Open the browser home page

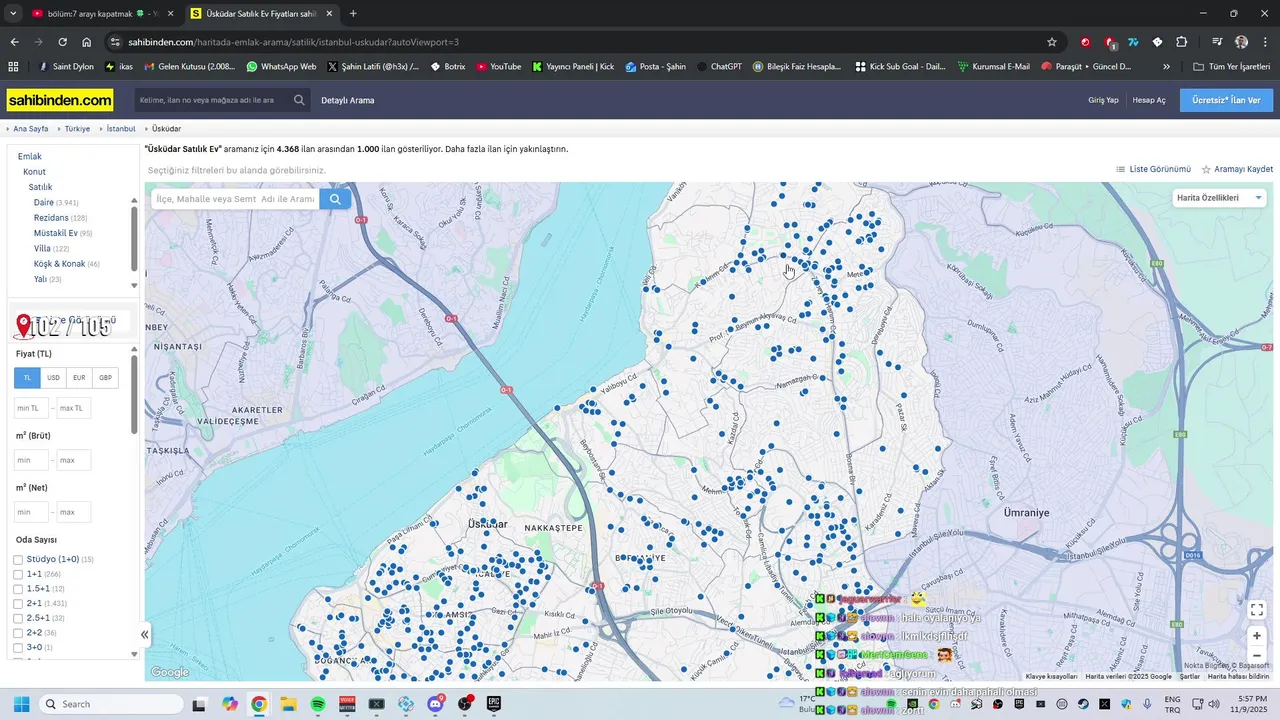click(x=87, y=42)
